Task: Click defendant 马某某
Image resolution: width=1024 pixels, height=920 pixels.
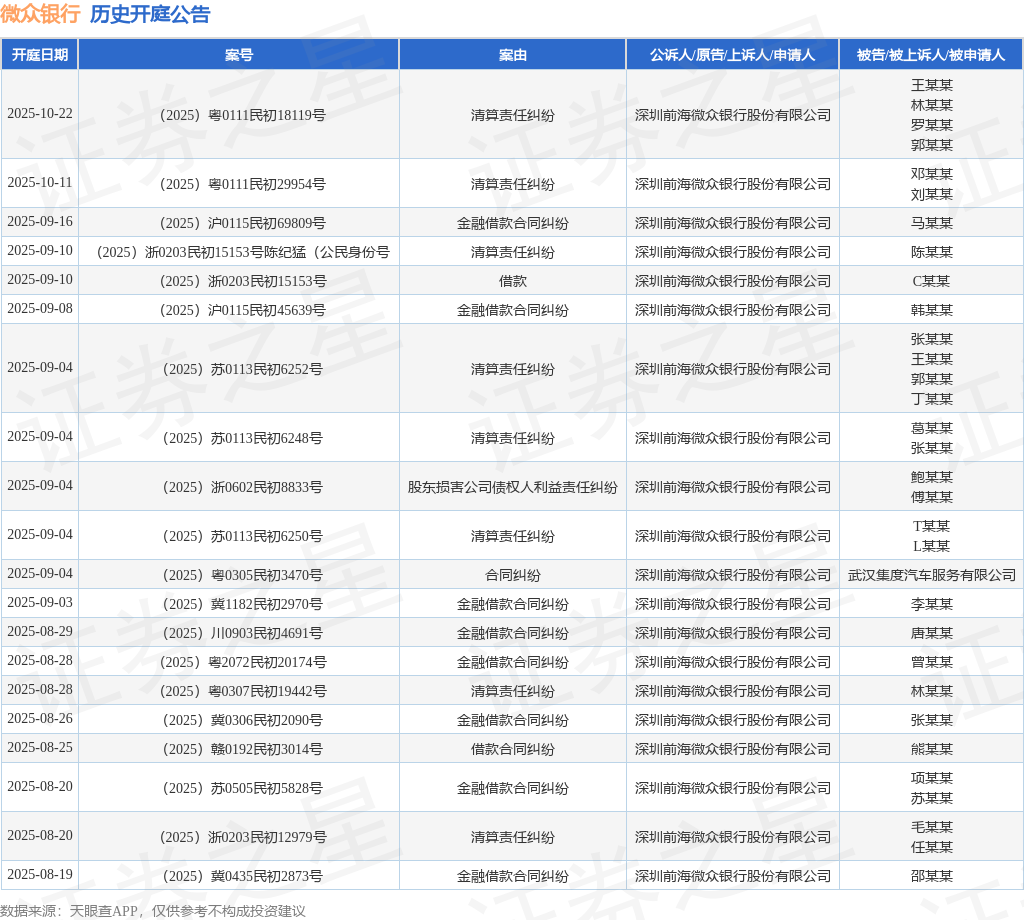Action: (x=931, y=223)
